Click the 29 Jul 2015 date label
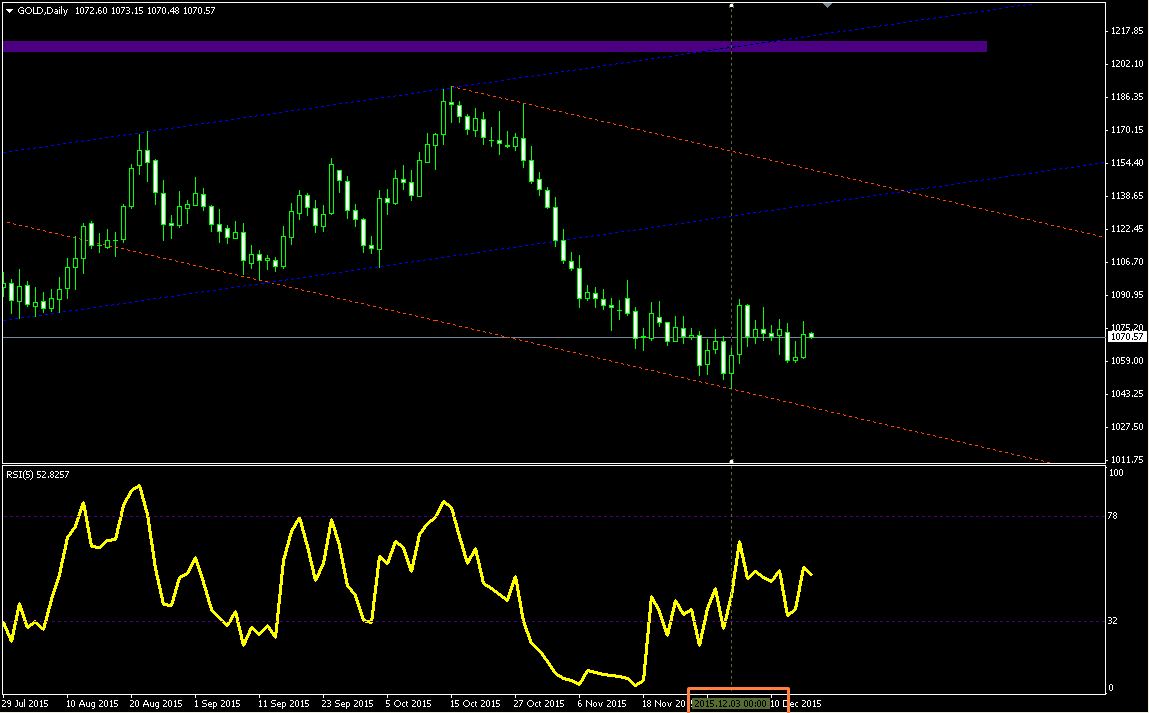Screen dimensions: 1149x713 pos(26,703)
